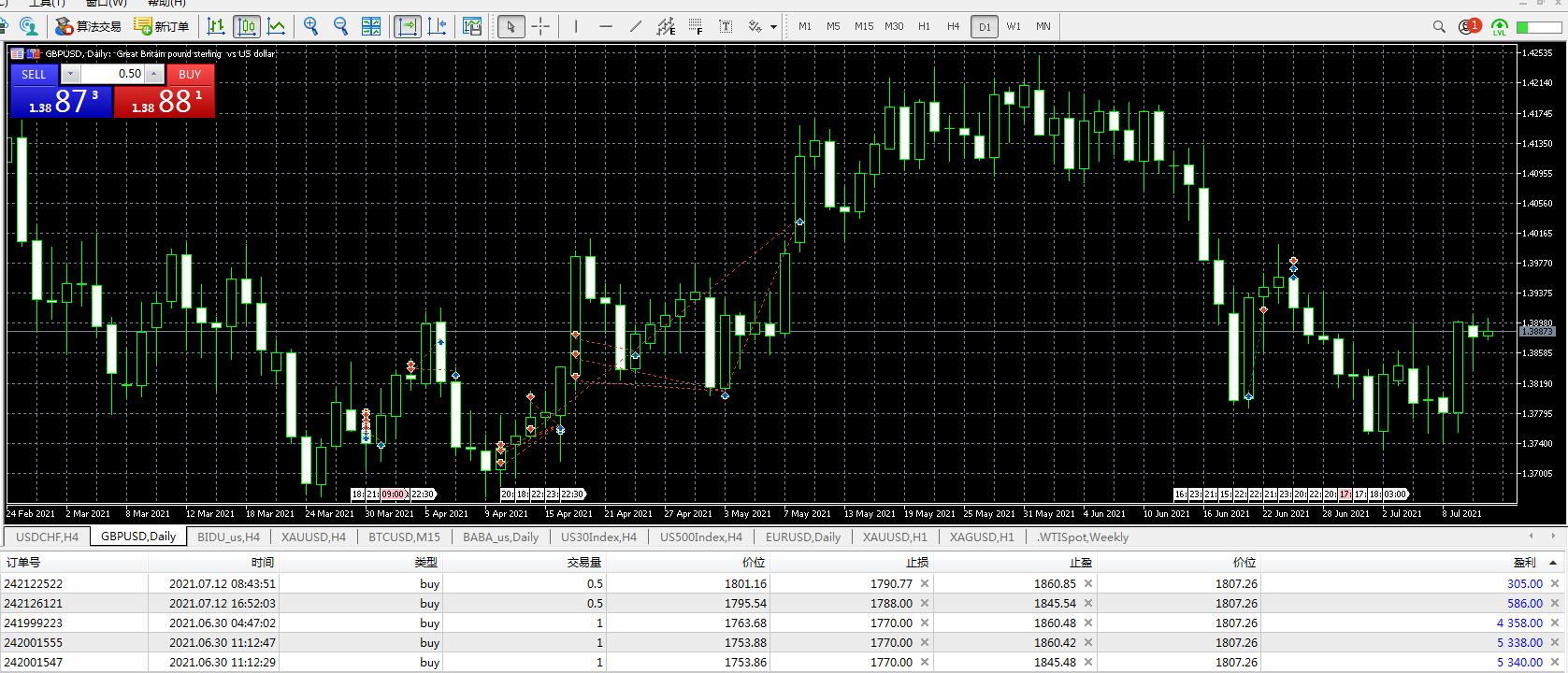Open the BTCUSD,M15 chart tab
Image resolution: width=1568 pixels, height=673 pixels.
(405, 537)
